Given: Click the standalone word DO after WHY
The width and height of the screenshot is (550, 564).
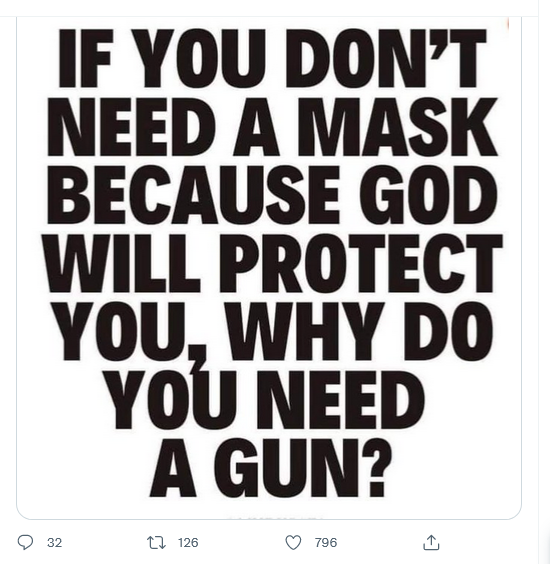Looking at the screenshot, I should pyautogui.click(x=450, y=332).
